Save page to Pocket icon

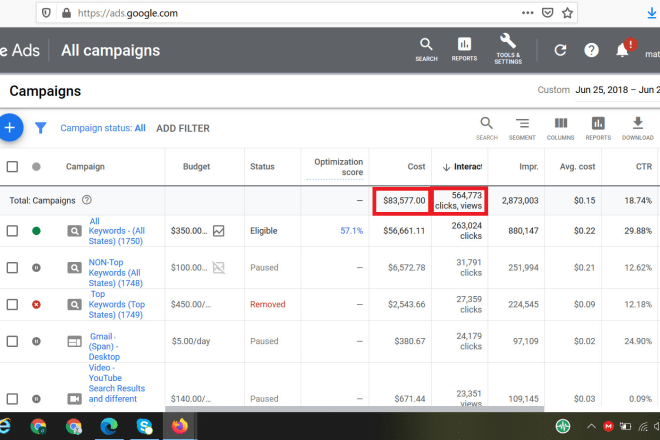click(547, 13)
